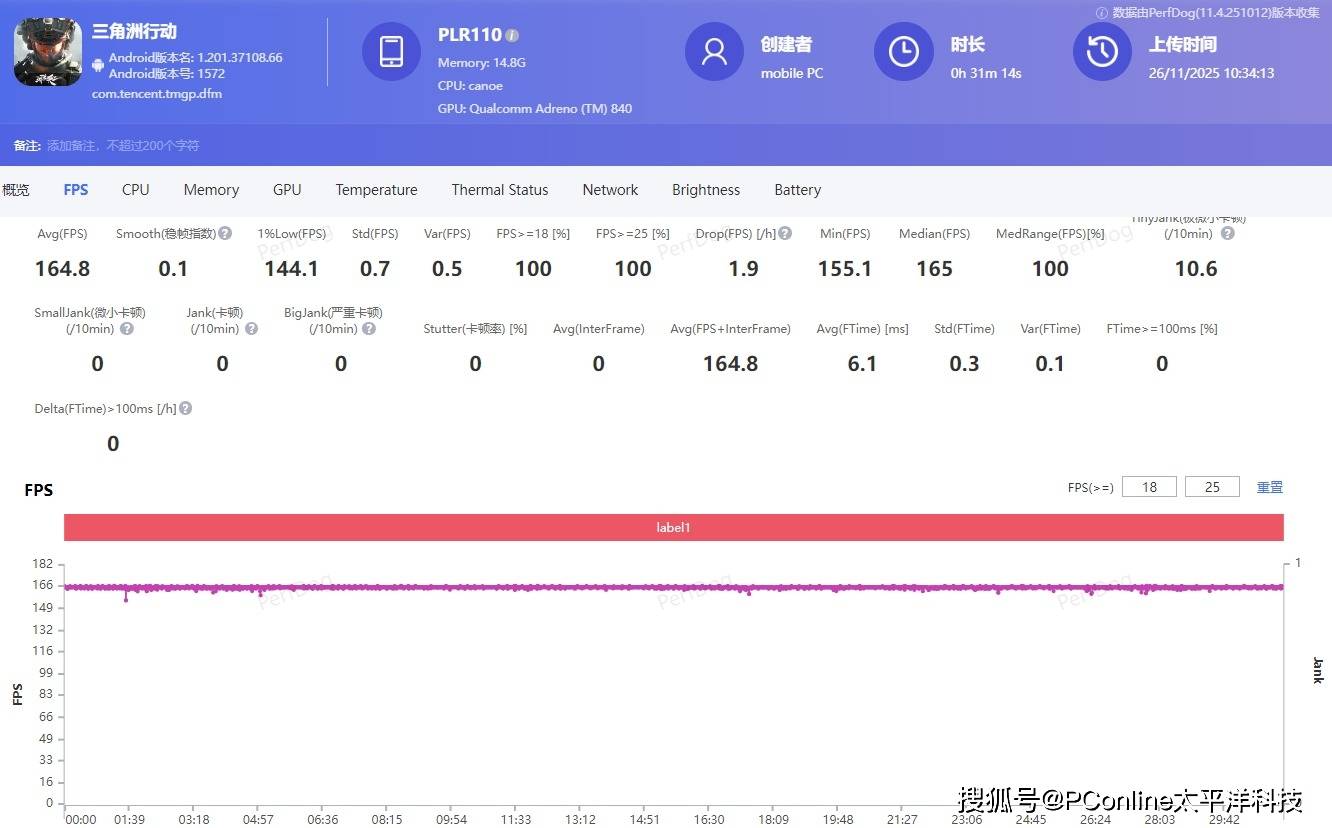1332x828 pixels.
Task: Click help icon beside Drop(FPS)
Action: [785, 233]
